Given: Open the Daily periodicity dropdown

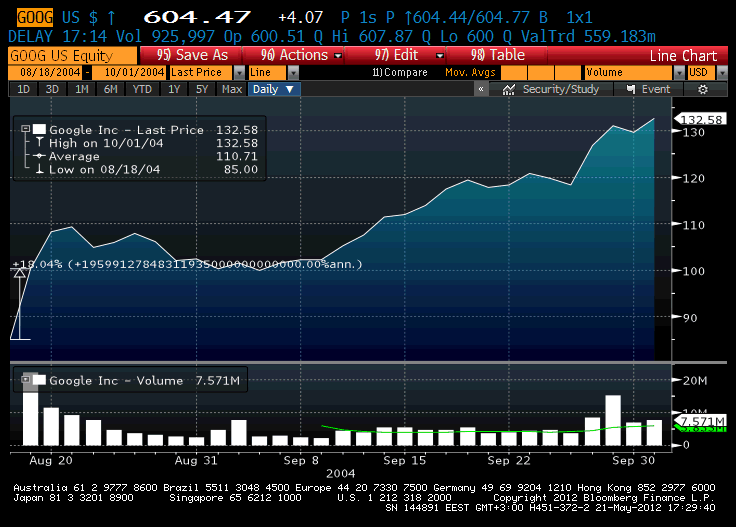Looking at the screenshot, I should 274,89.
